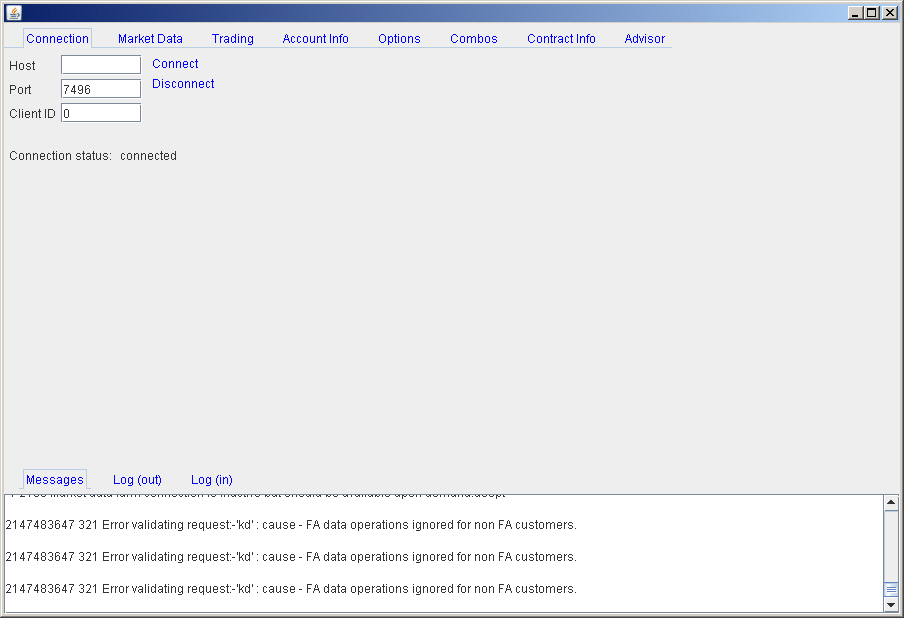Viewport: 904px width, 618px height.
Task: Show the Contract Info tab
Action: pos(561,39)
